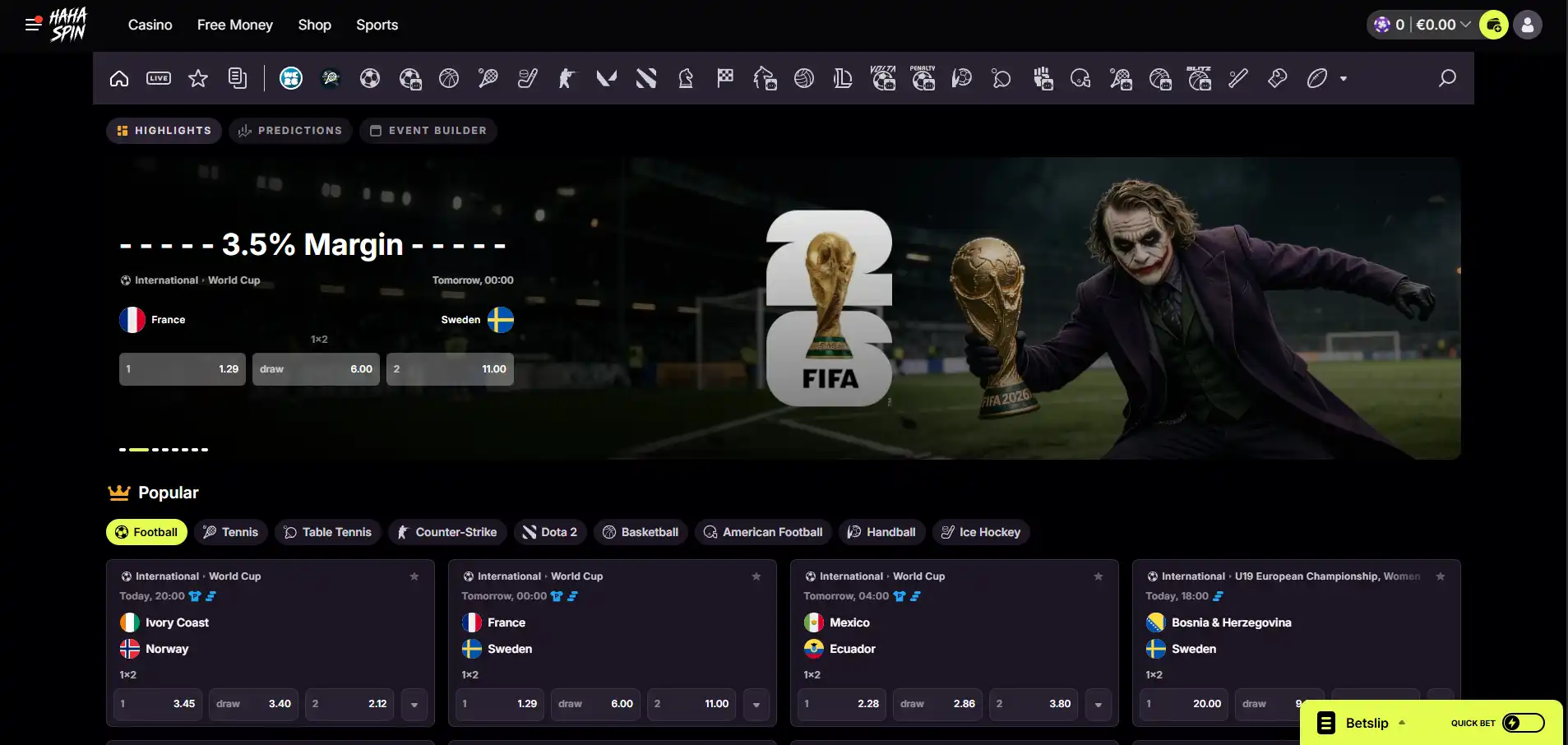
Task: Expand more markets for Ivory Coast vs Norway
Action: [414, 705]
